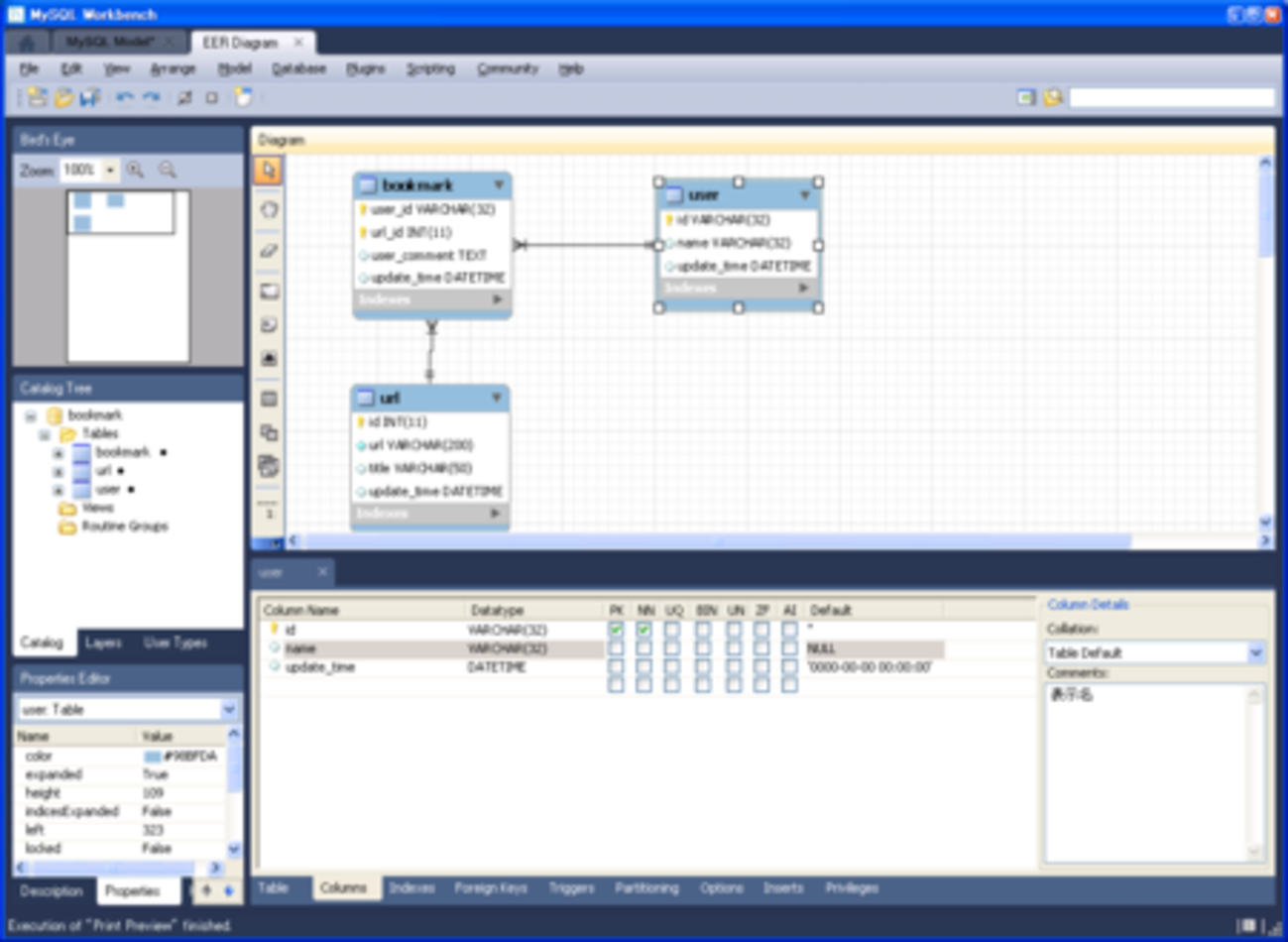Open the Collation dropdown showing Table Default
Viewport: 1288px width, 942px height.
[x=1256, y=652]
